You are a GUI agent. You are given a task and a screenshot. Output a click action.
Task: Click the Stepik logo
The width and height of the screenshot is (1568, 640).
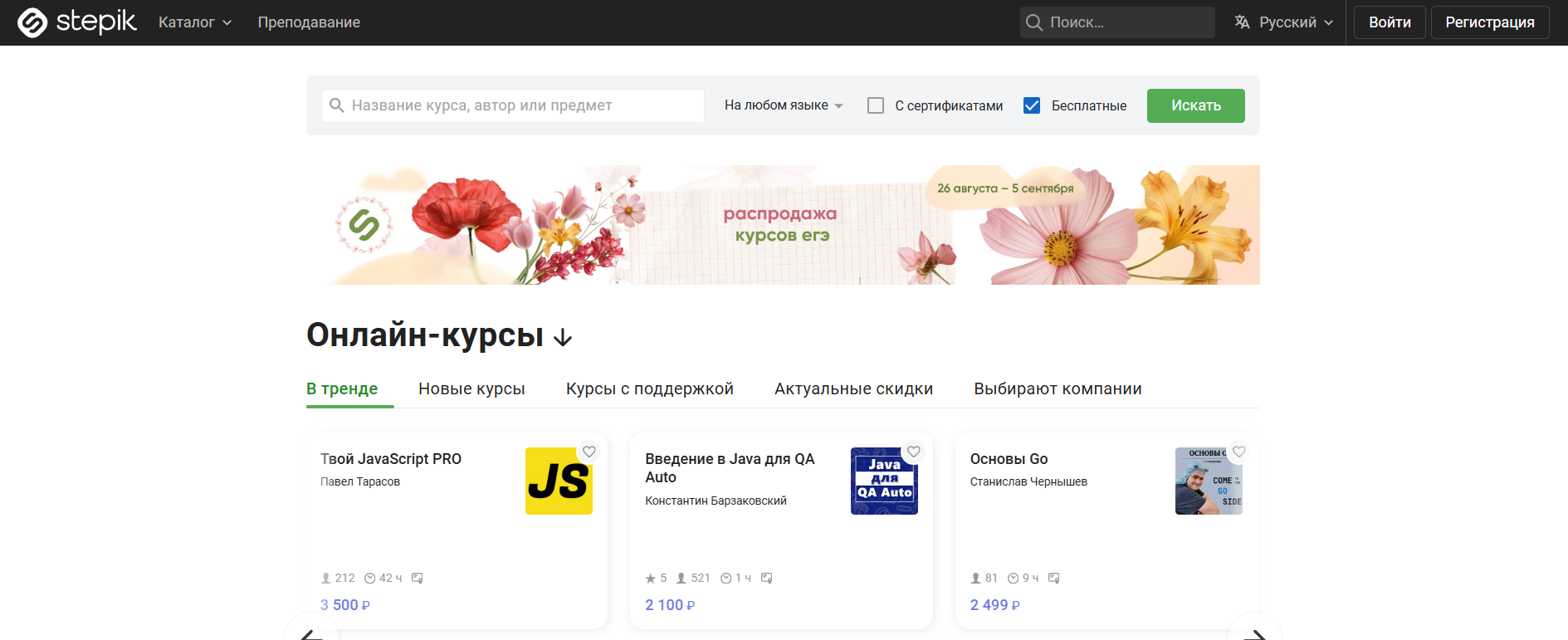pos(76,22)
